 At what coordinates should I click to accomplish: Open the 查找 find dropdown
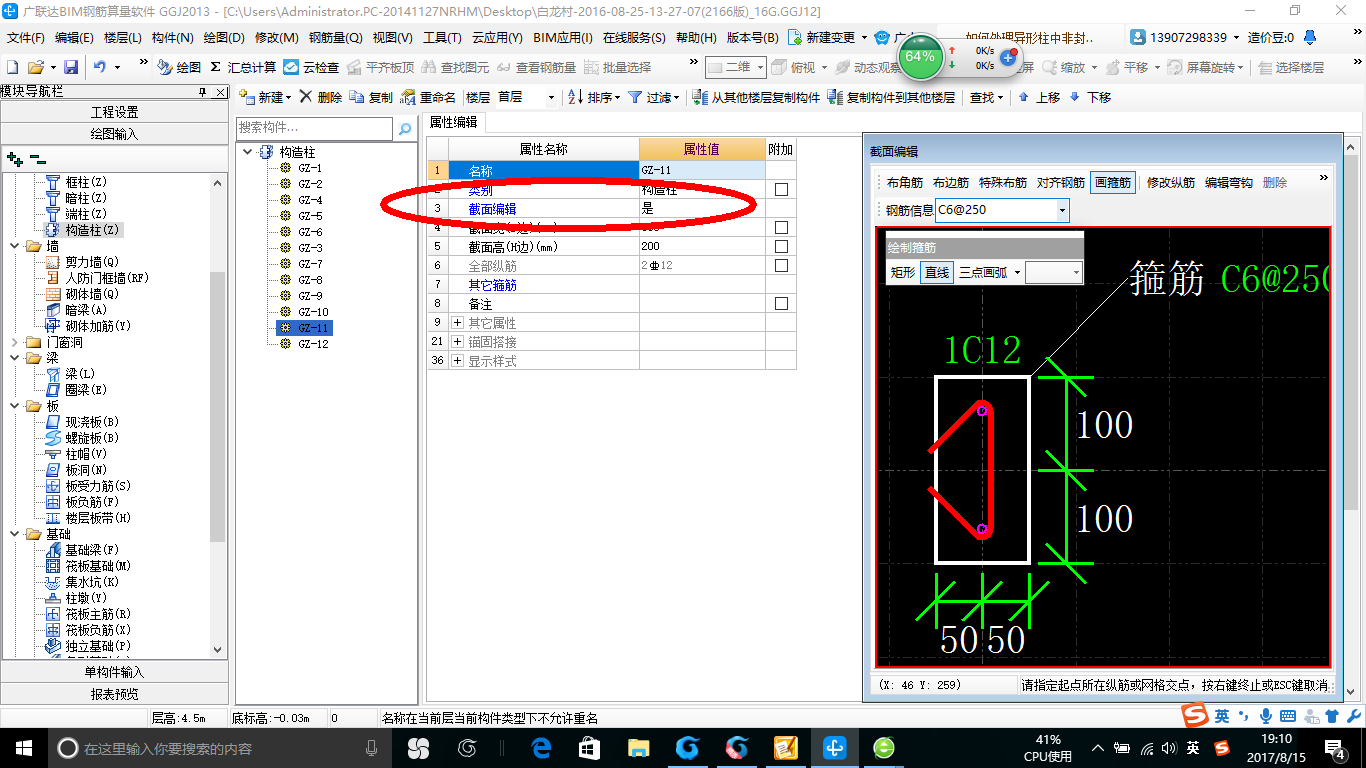[x=987, y=97]
